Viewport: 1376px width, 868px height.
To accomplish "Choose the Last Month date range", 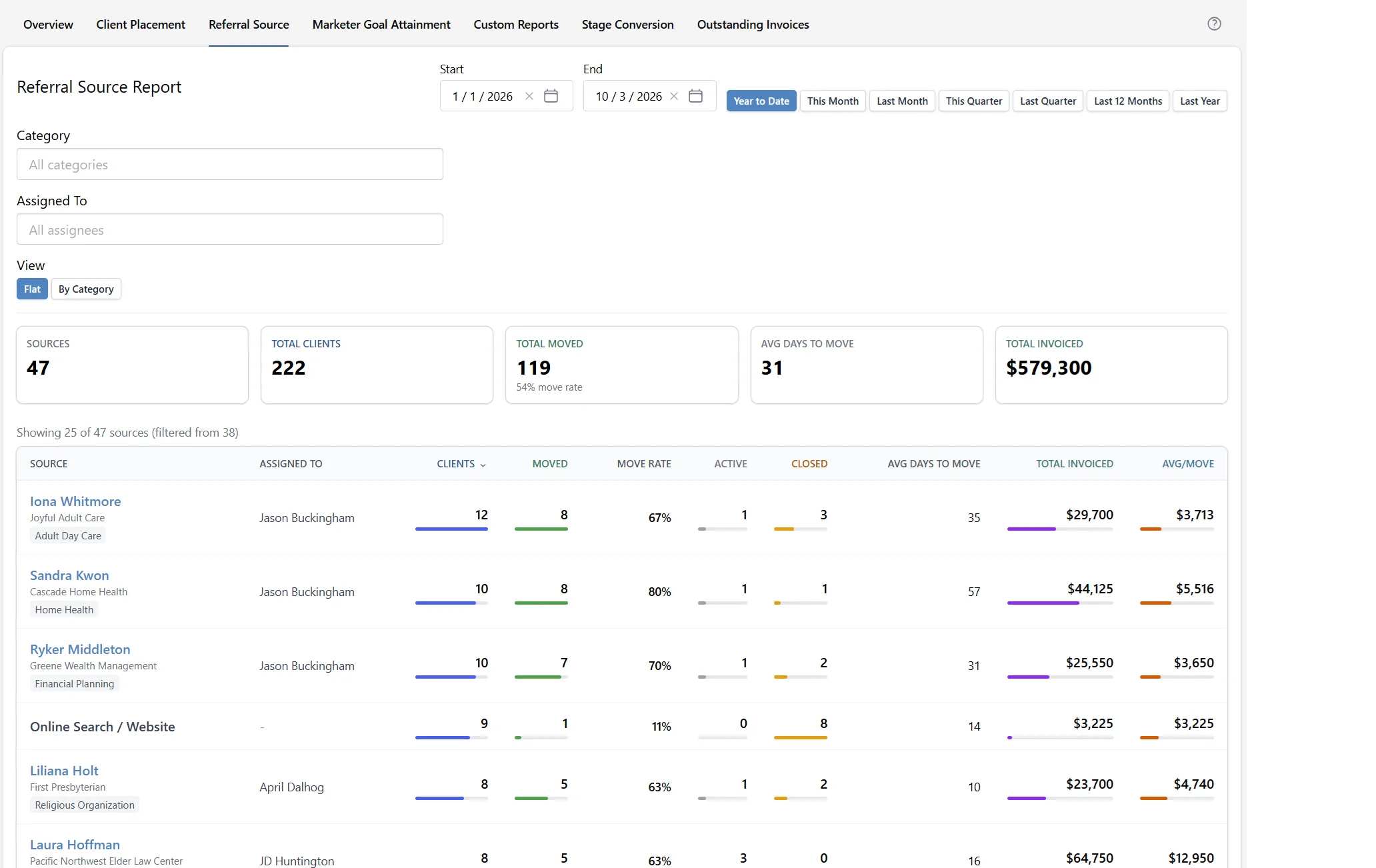I will [902, 101].
